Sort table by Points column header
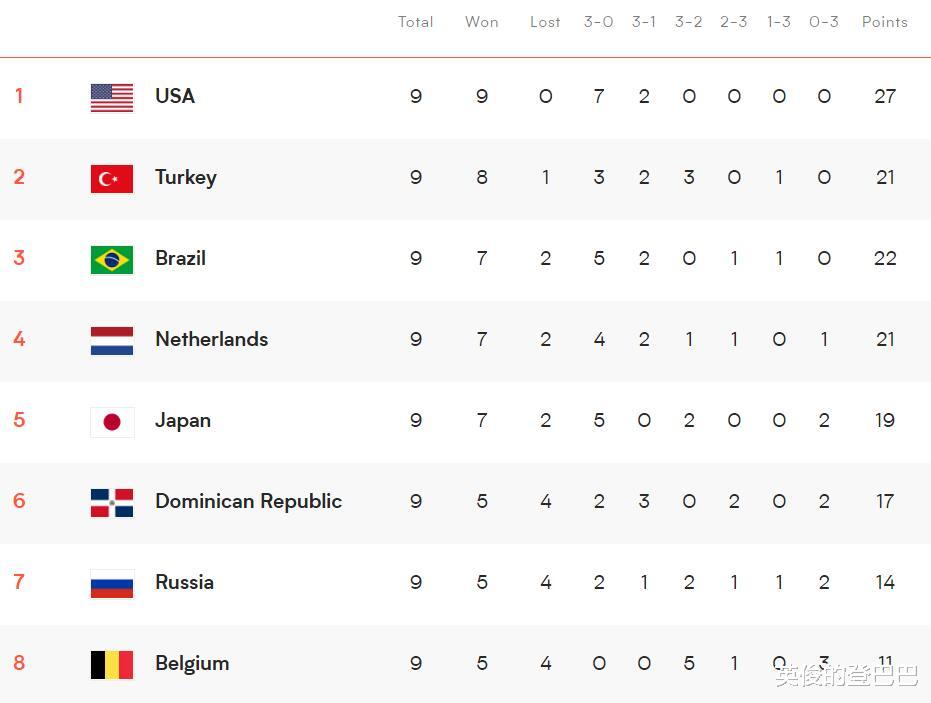Viewport: 931px width, 703px height. click(x=884, y=22)
